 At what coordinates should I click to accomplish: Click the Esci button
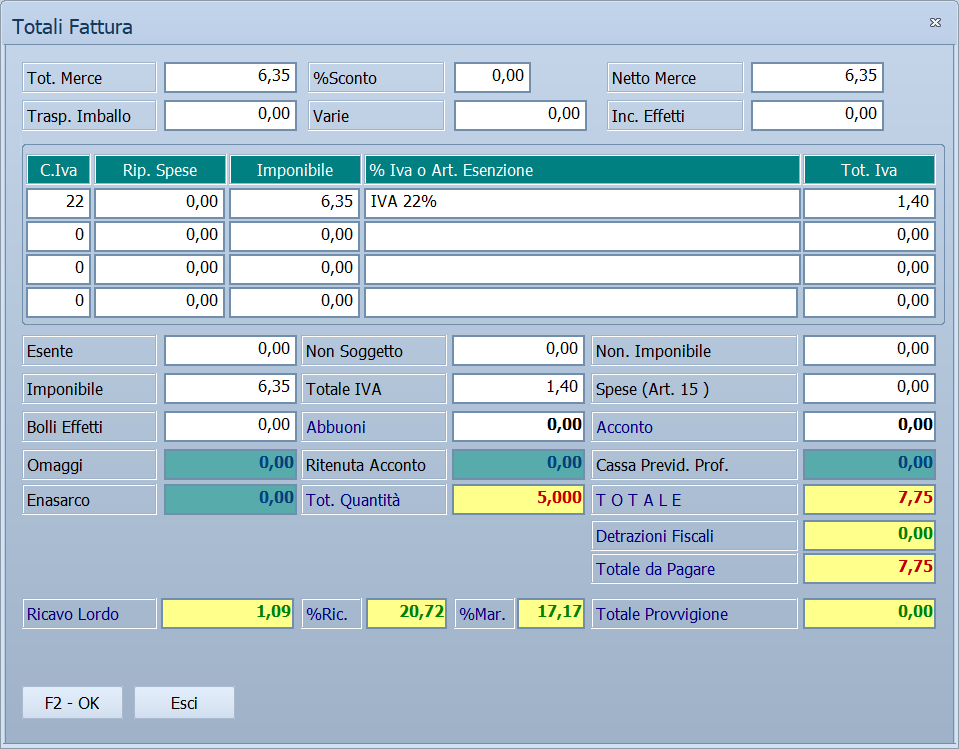click(184, 703)
